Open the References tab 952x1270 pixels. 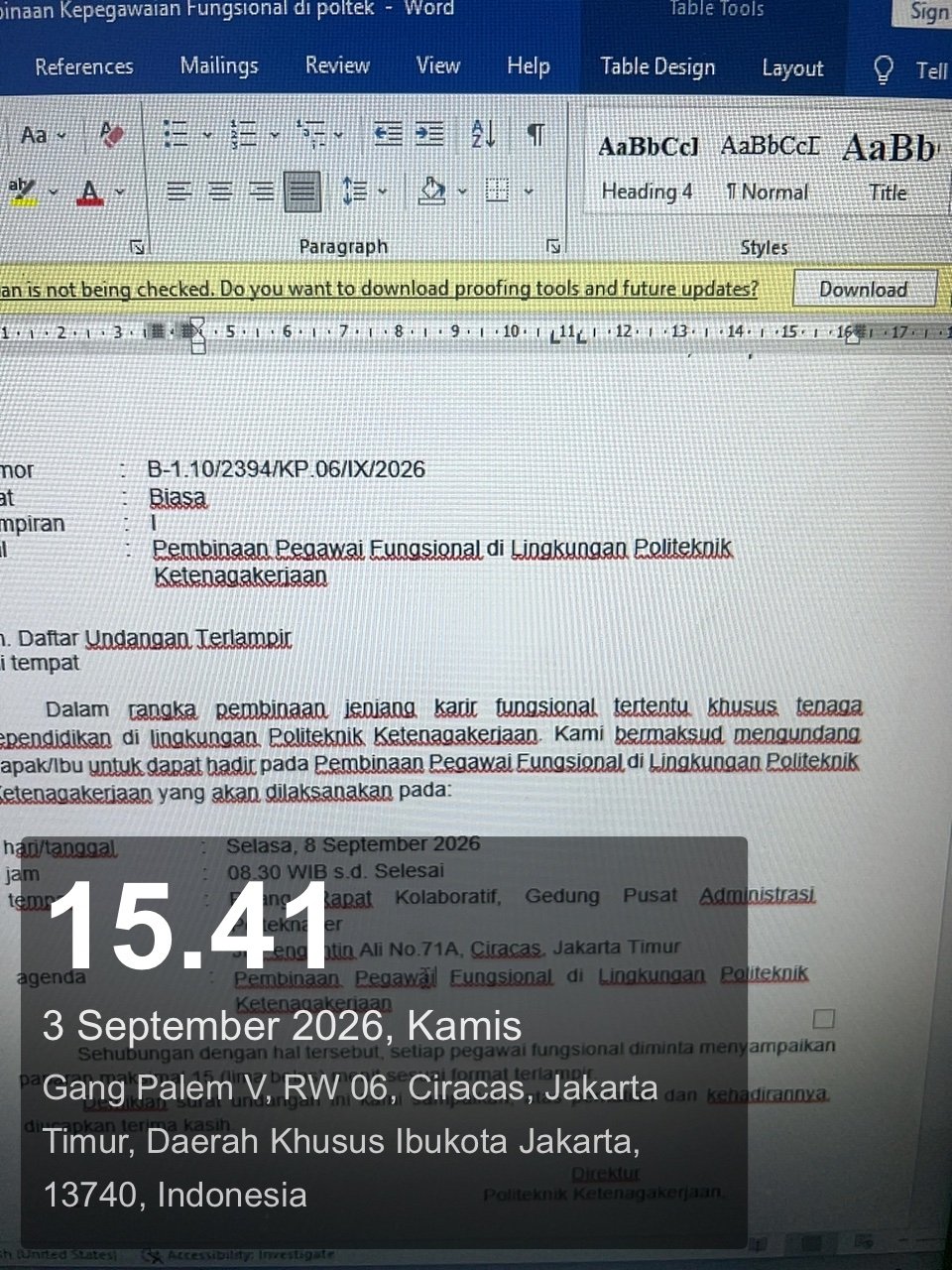[84, 66]
